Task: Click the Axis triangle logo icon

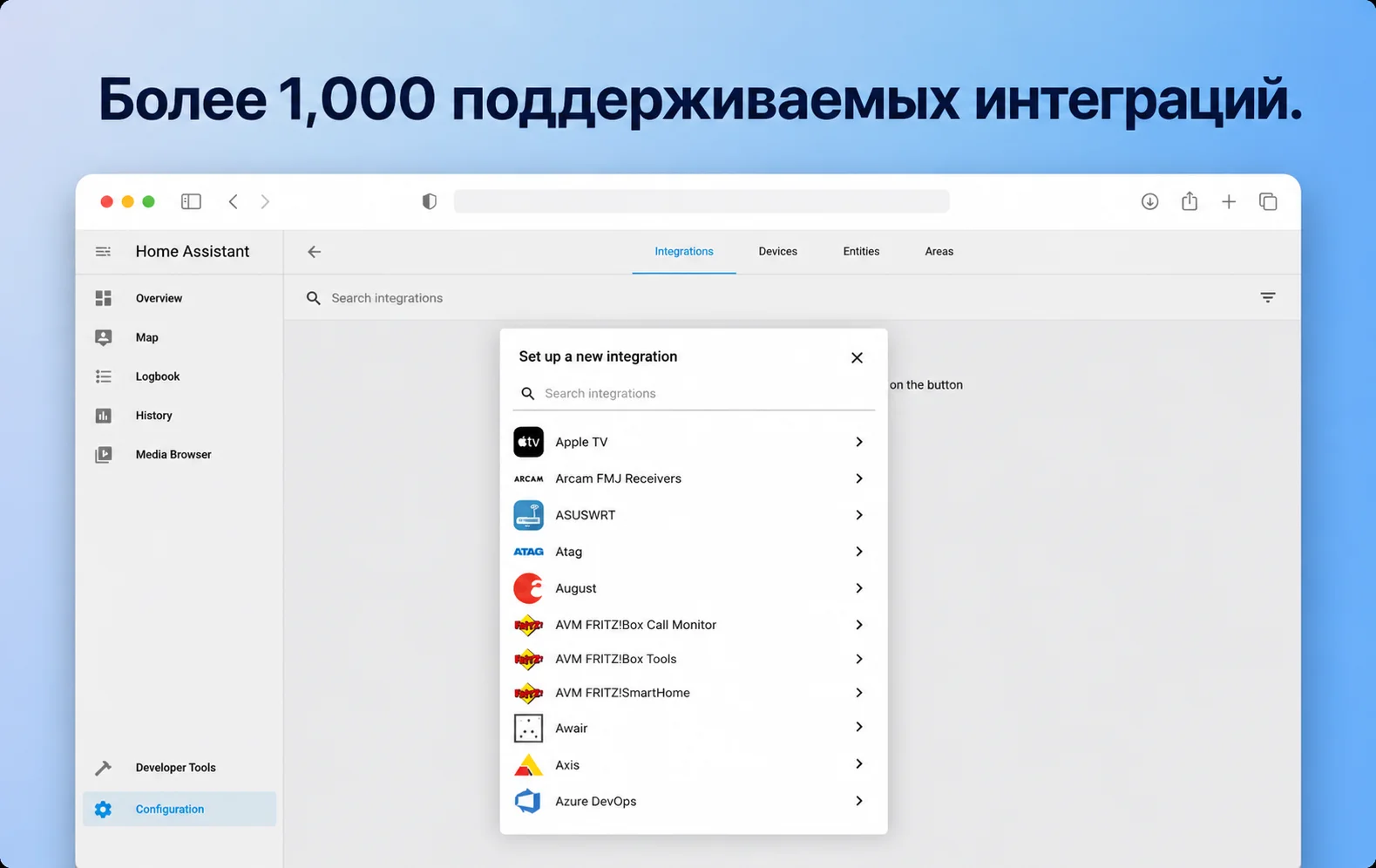Action: click(528, 764)
